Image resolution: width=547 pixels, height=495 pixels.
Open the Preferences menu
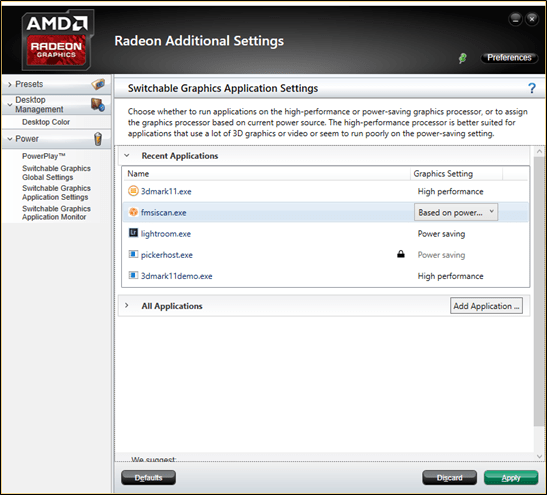pyautogui.click(x=509, y=58)
